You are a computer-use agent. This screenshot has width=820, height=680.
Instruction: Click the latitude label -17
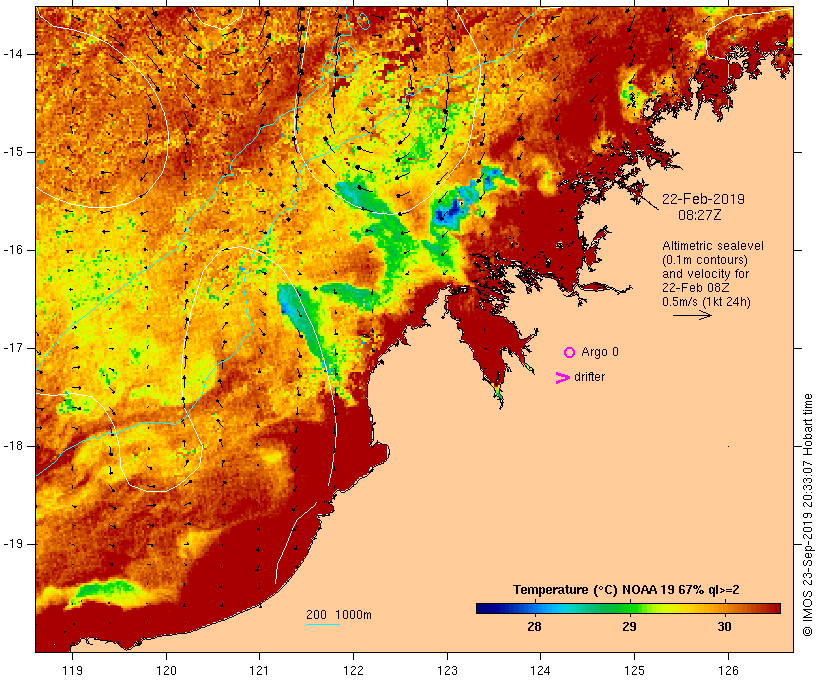13,348
